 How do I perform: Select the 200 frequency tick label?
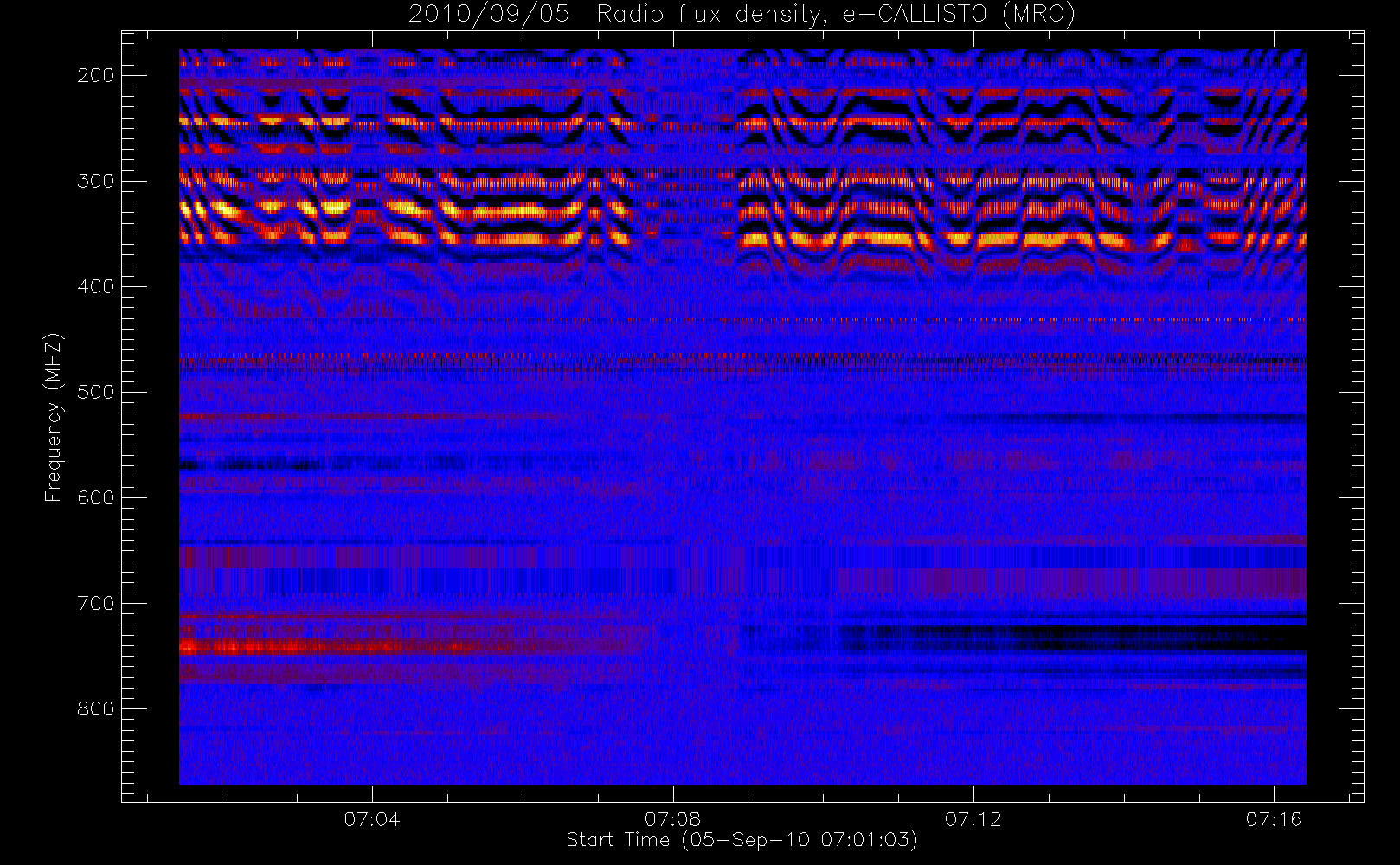(96, 75)
